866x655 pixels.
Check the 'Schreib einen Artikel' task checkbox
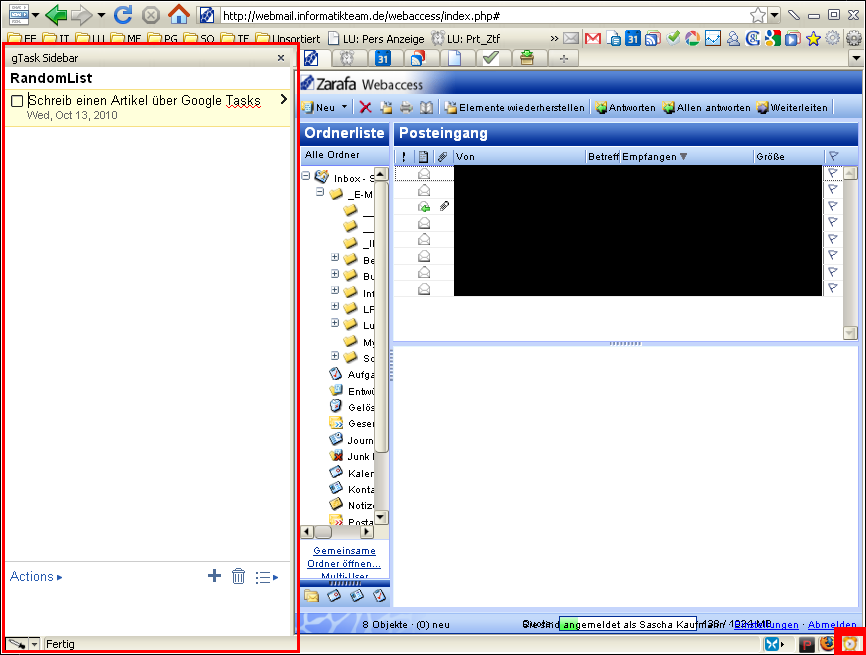click(17, 101)
